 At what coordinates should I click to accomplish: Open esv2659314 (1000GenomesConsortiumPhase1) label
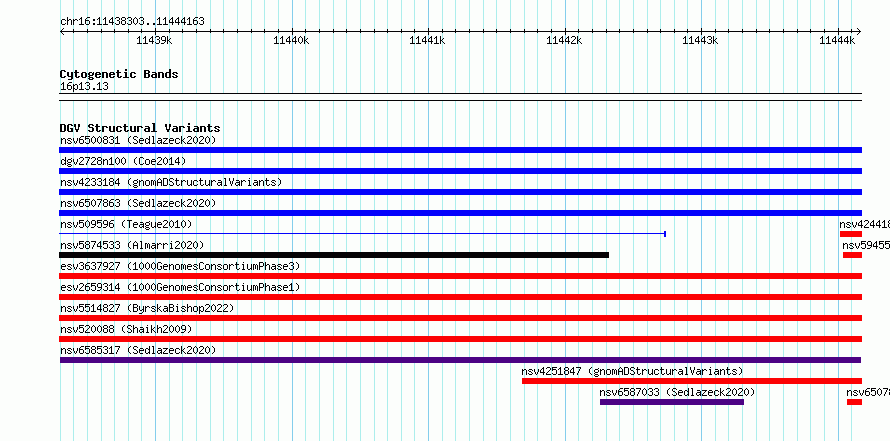[x=180, y=287]
